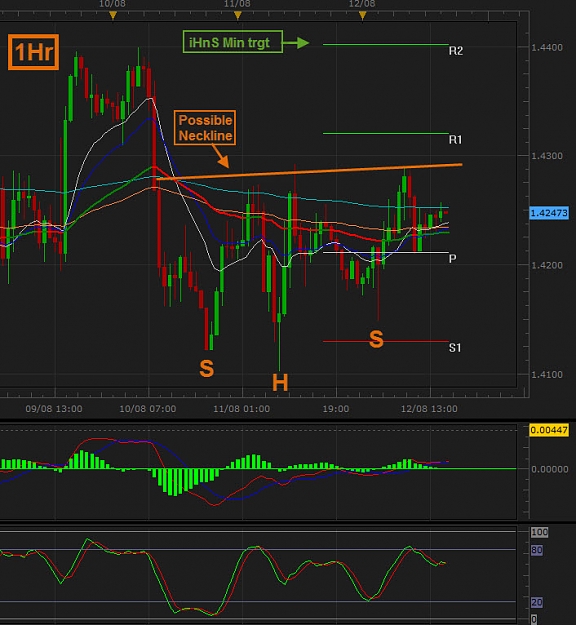Click the 11/08 01:00 time axis label
This screenshot has height=625, width=576.
pyautogui.click(x=242, y=409)
